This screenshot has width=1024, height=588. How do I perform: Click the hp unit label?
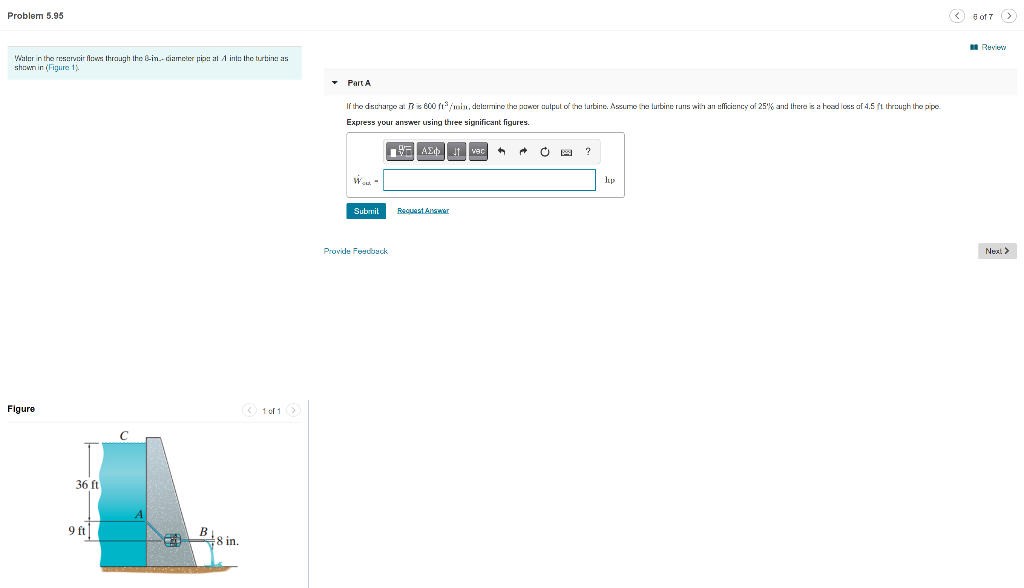pyautogui.click(x=610, y=180)
